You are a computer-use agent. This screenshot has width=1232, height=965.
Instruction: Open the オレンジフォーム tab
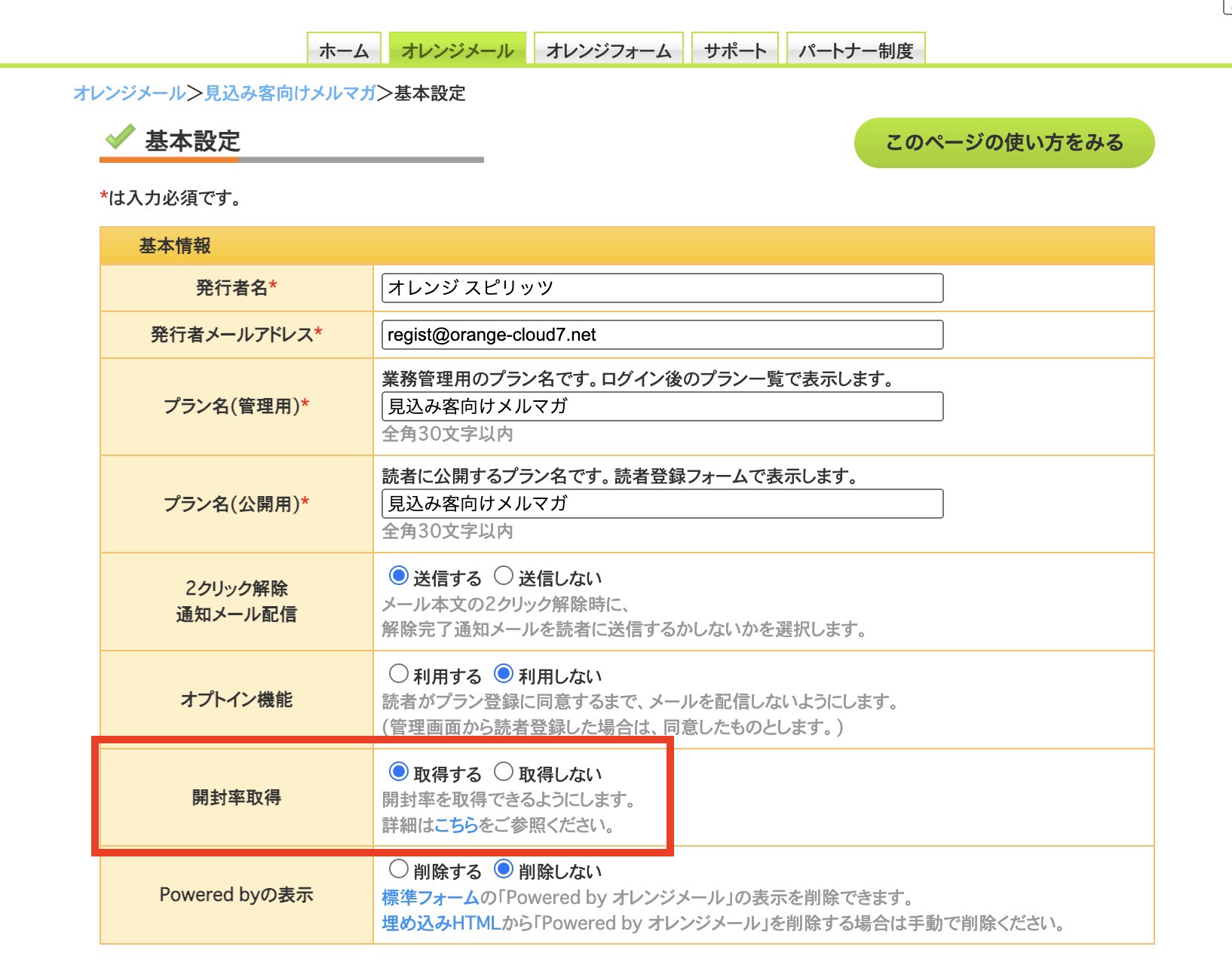(x=608, y=50)
